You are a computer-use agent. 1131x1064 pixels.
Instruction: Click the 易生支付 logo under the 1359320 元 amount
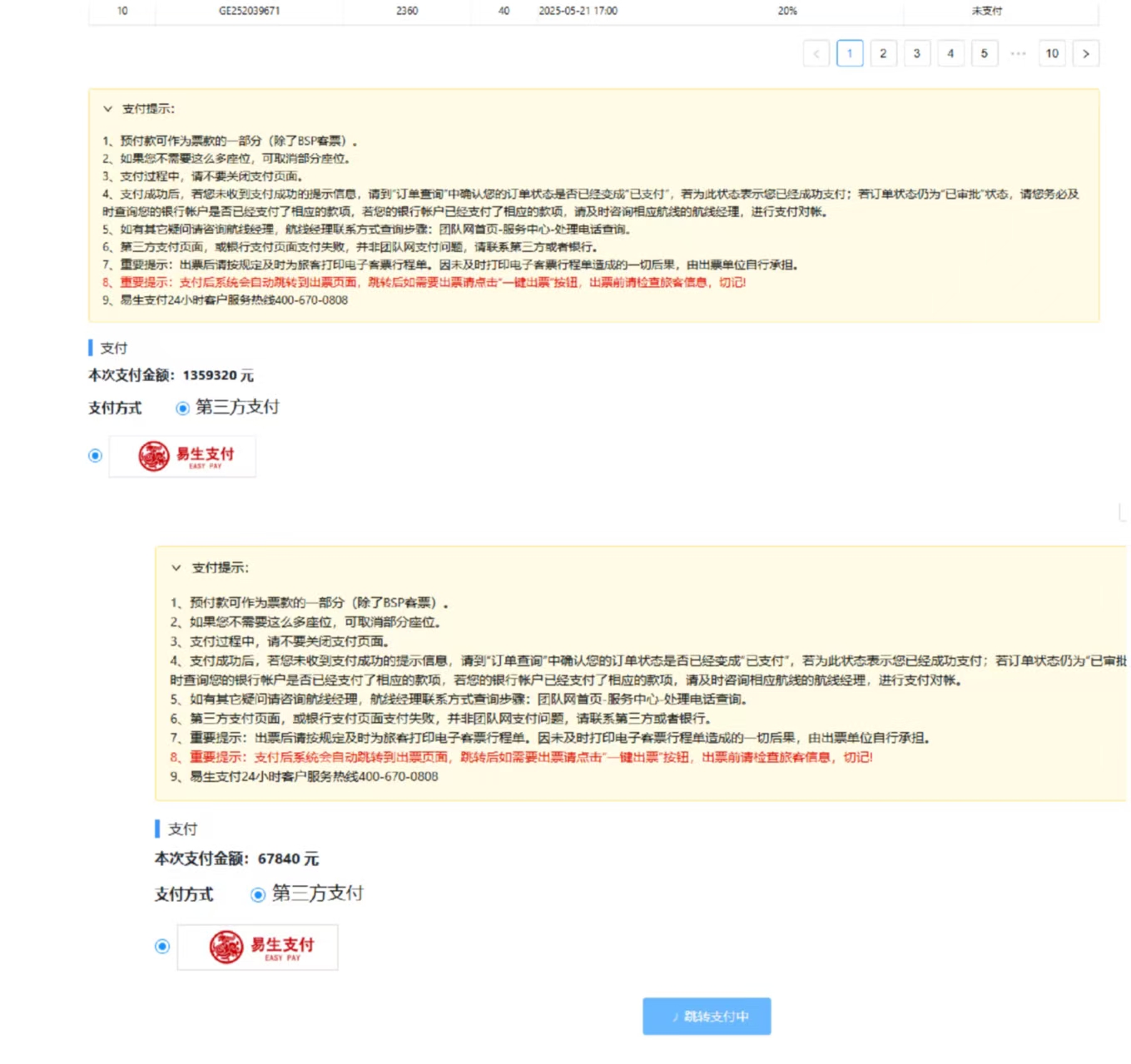click(x=182, y=456)
